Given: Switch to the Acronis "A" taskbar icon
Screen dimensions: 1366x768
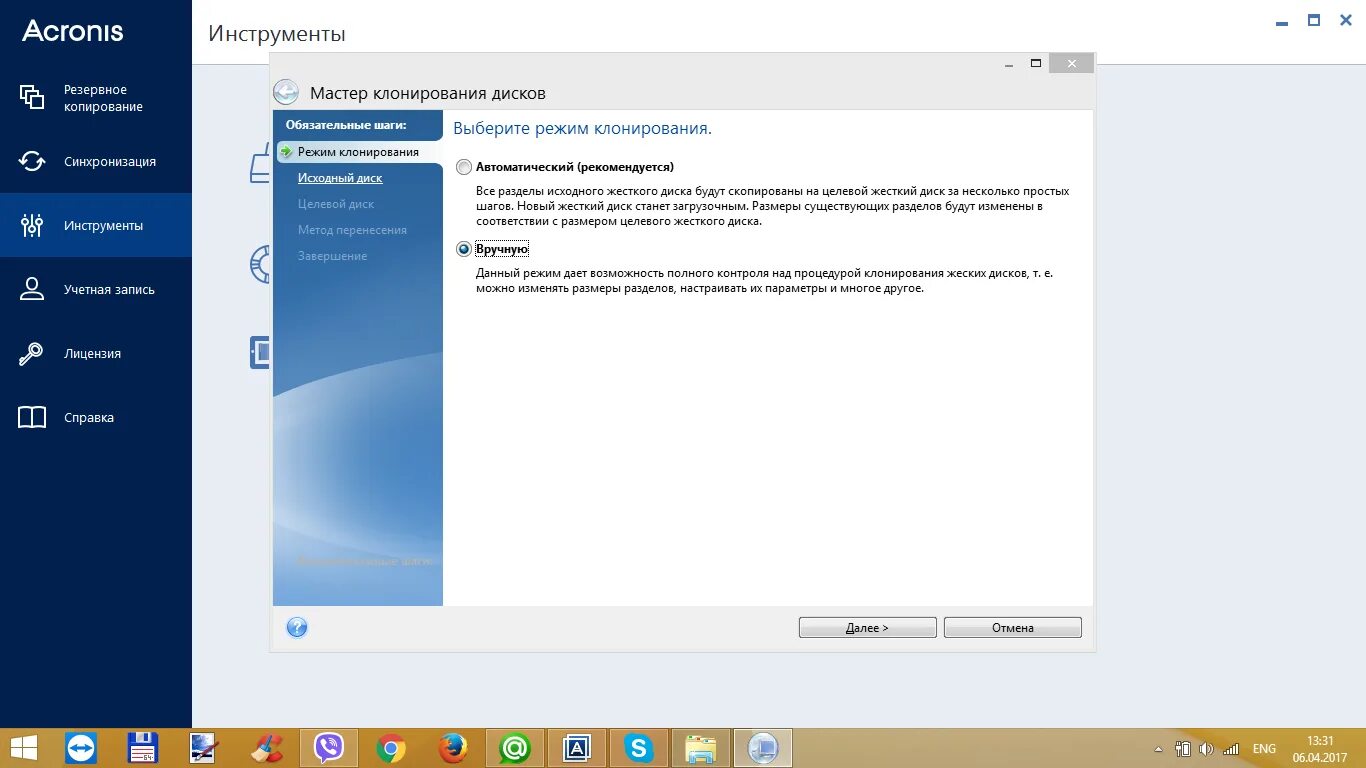Looking at the screenshot, I should tap(577, 748).
